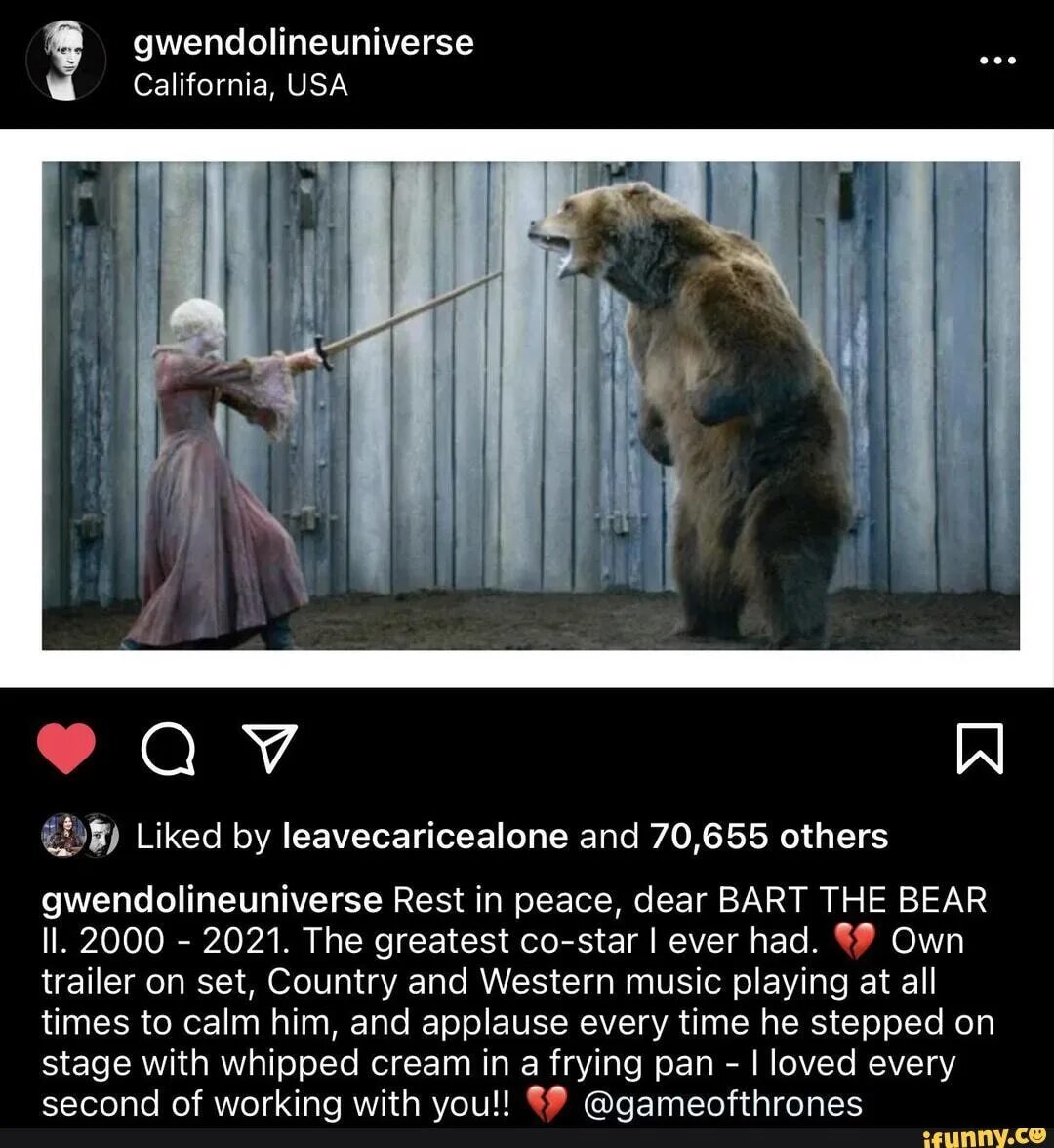Tap the broken heart emoji before @gameofthrones
This screenshot has height=1148, width=1054.
pos(547,1105)
